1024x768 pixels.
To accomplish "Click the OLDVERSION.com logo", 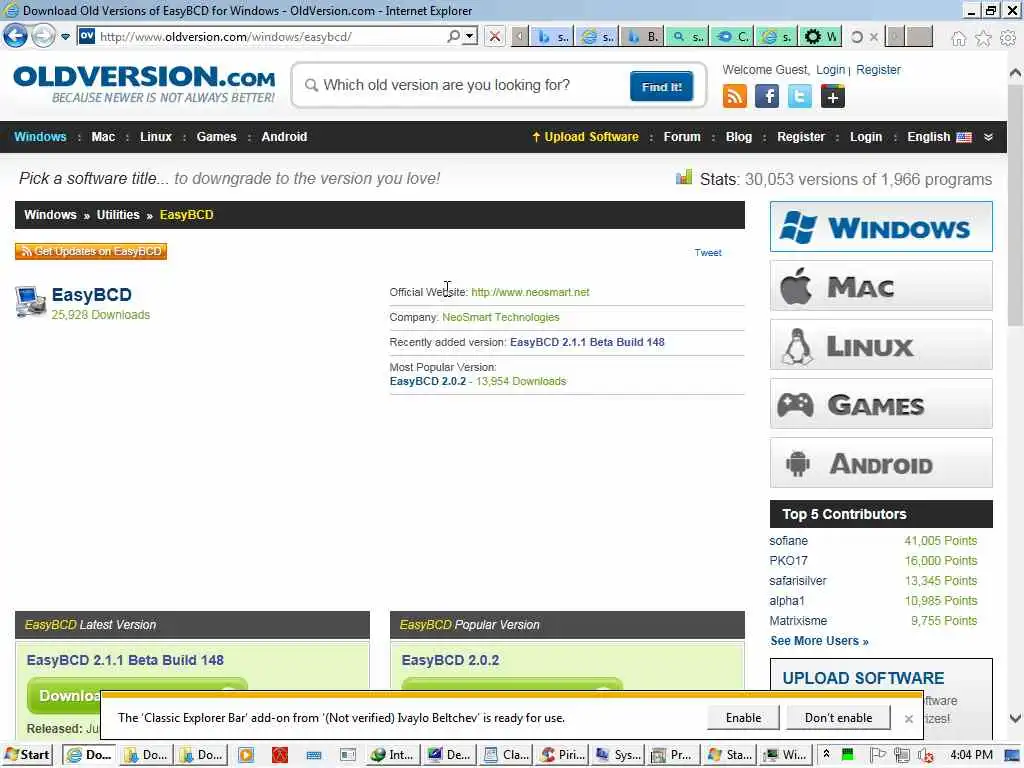I will [144, 84].
